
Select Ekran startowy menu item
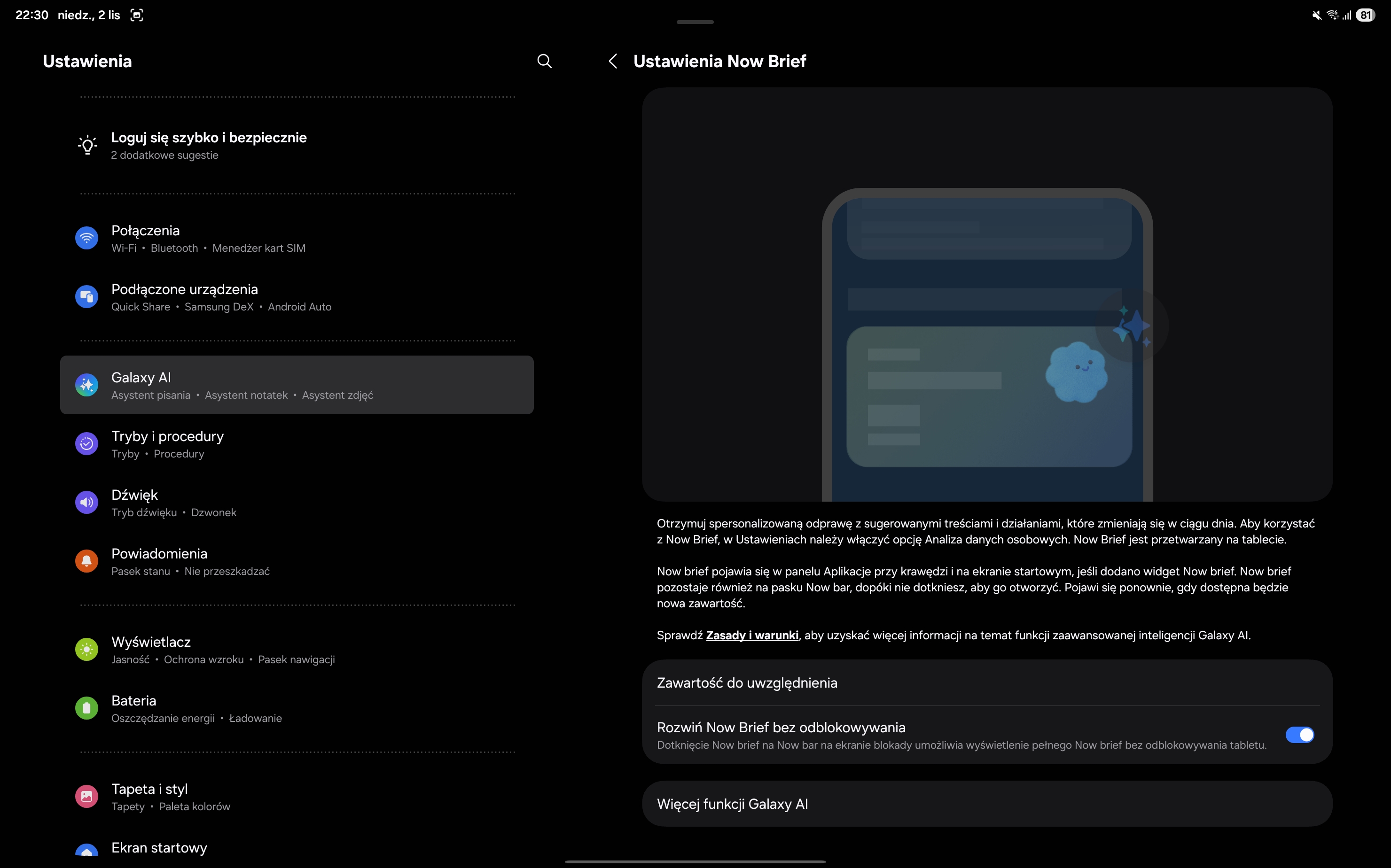(x=159, y=848)
